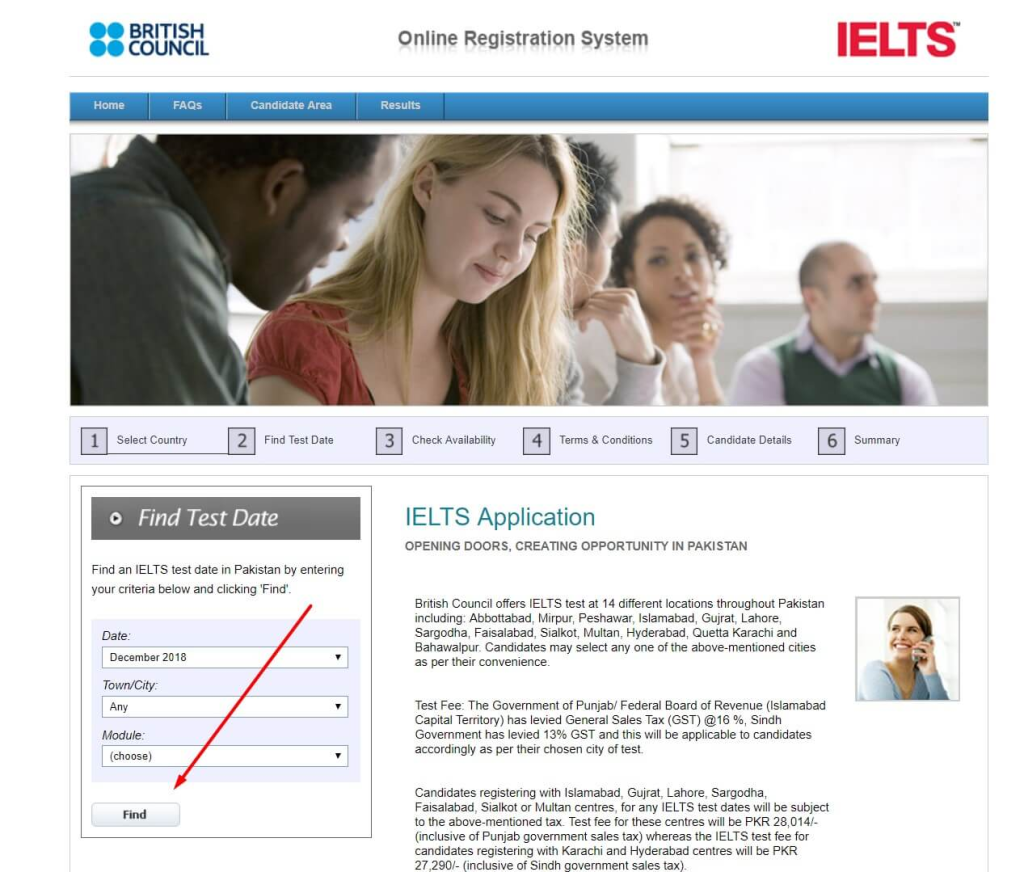Click the Select Country step link
1024x872 pixels.
point(152,440)
